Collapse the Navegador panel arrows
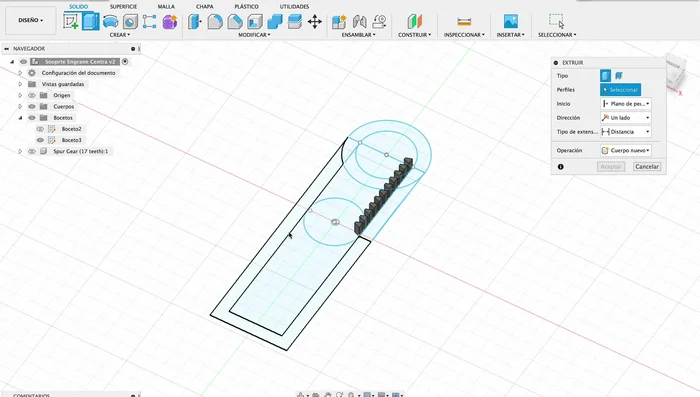This screenshot has width=700, height=397. pyautogui.click(x=6, y=49)
